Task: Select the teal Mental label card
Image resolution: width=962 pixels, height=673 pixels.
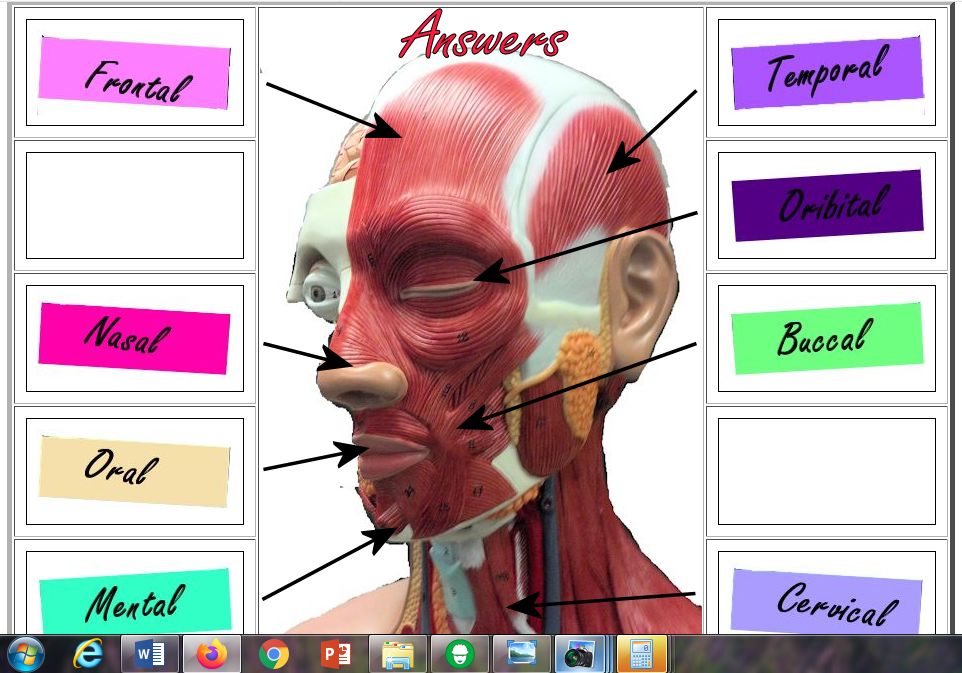Action: click(135, 600)
